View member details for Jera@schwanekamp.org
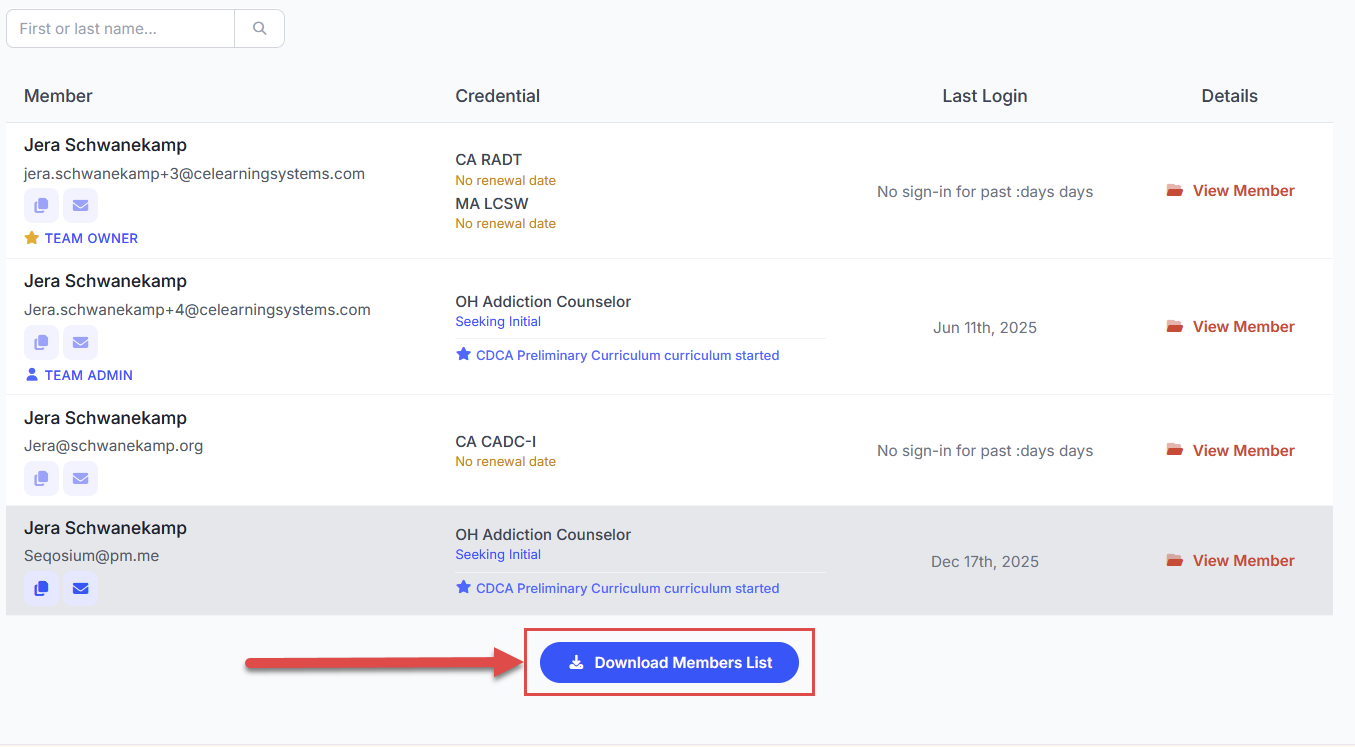This screenshot has width=1355, height=747. [x=1231, y=451]
